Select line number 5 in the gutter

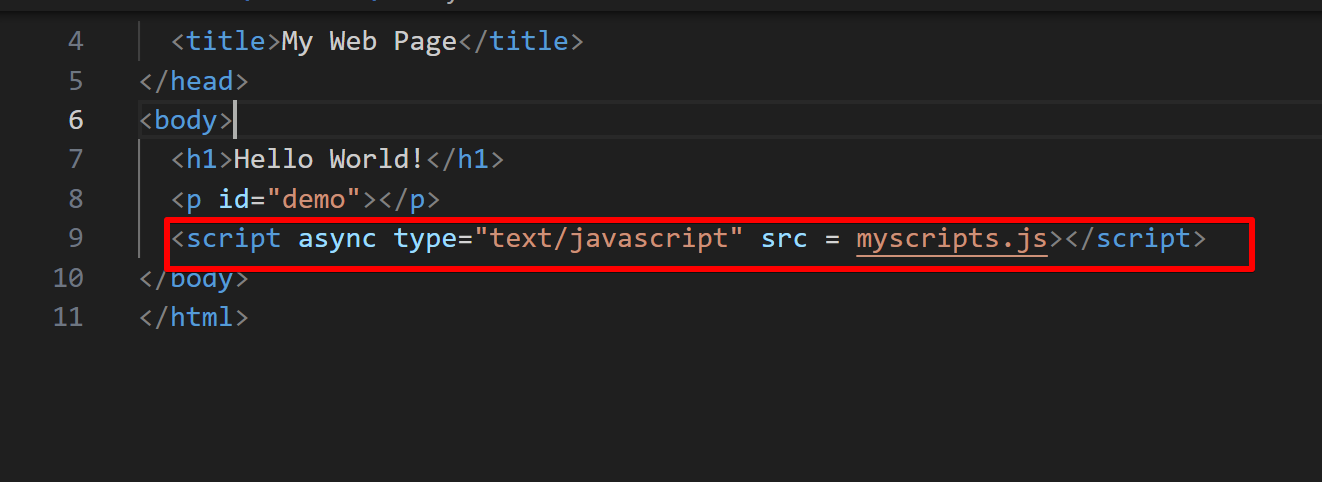76,81
